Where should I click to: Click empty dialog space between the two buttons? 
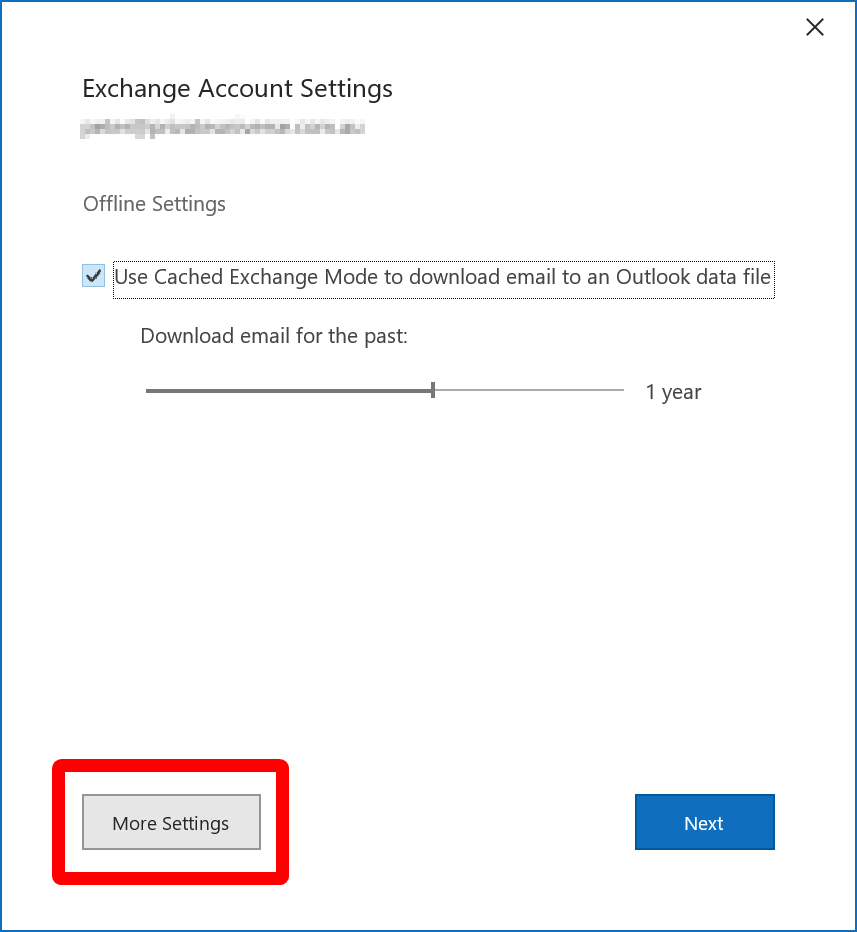pos(460,823)
